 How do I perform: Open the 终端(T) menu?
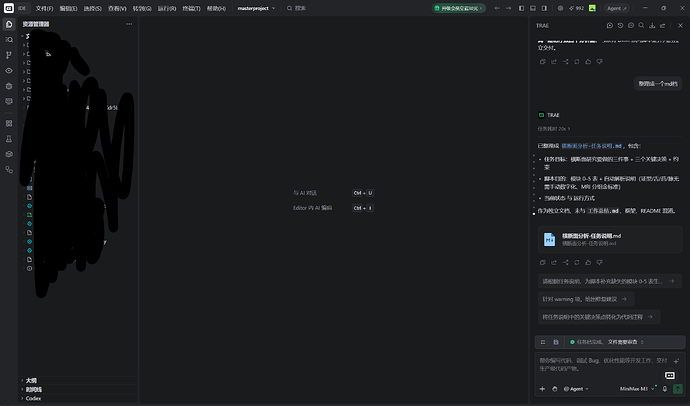[191, 8]
